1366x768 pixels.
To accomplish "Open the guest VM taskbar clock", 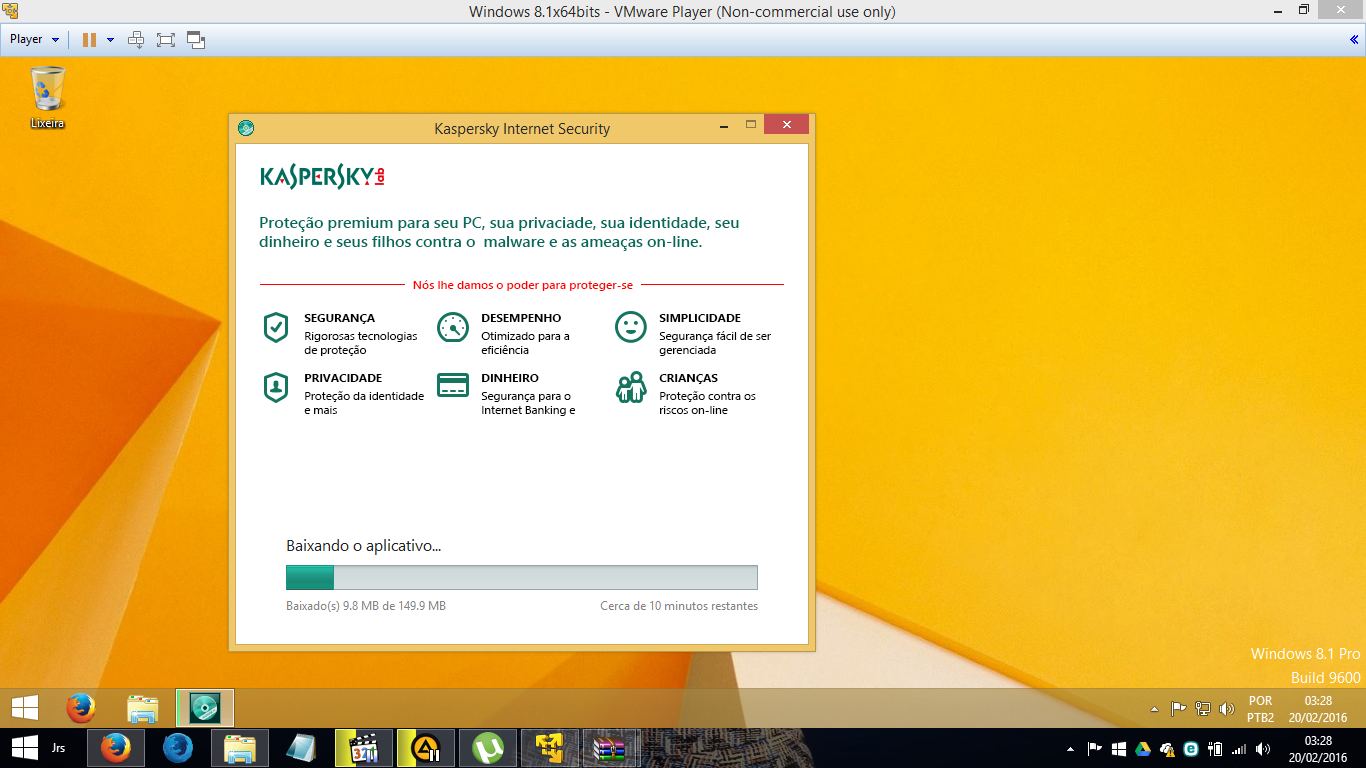I will 1318,709.
